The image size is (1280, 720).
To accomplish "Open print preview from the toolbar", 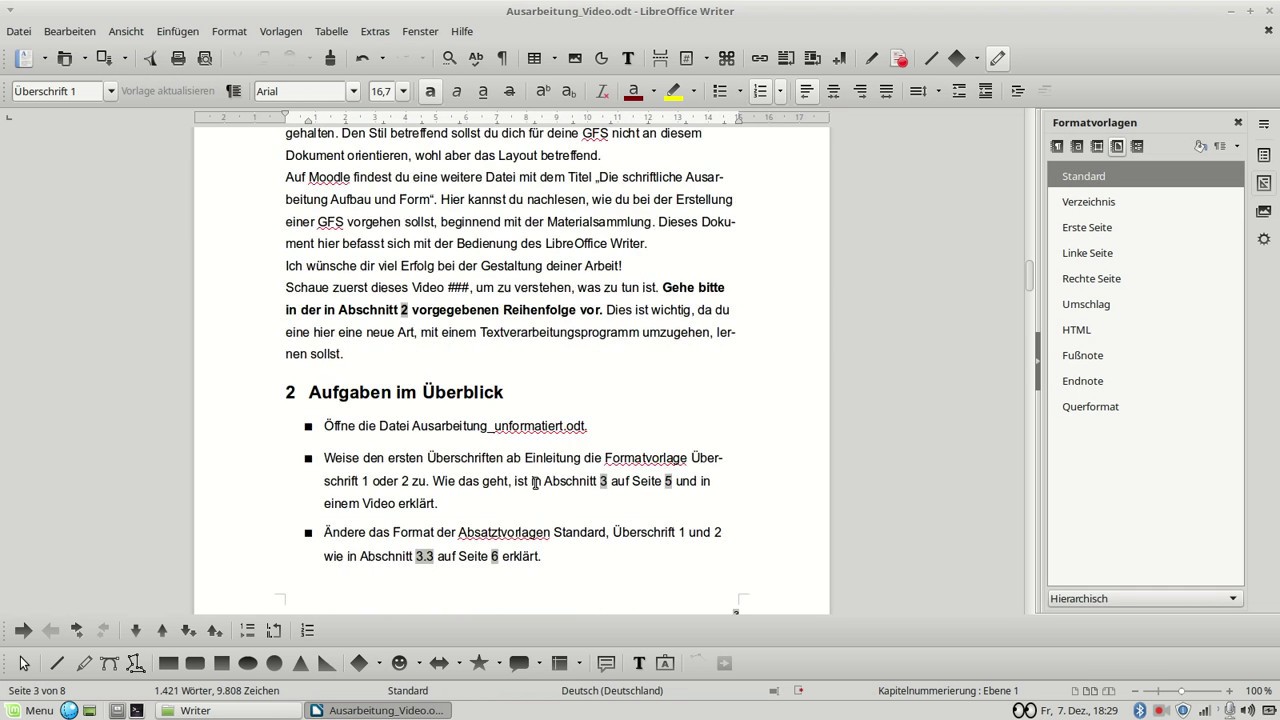I will click(x=205, y=59).
